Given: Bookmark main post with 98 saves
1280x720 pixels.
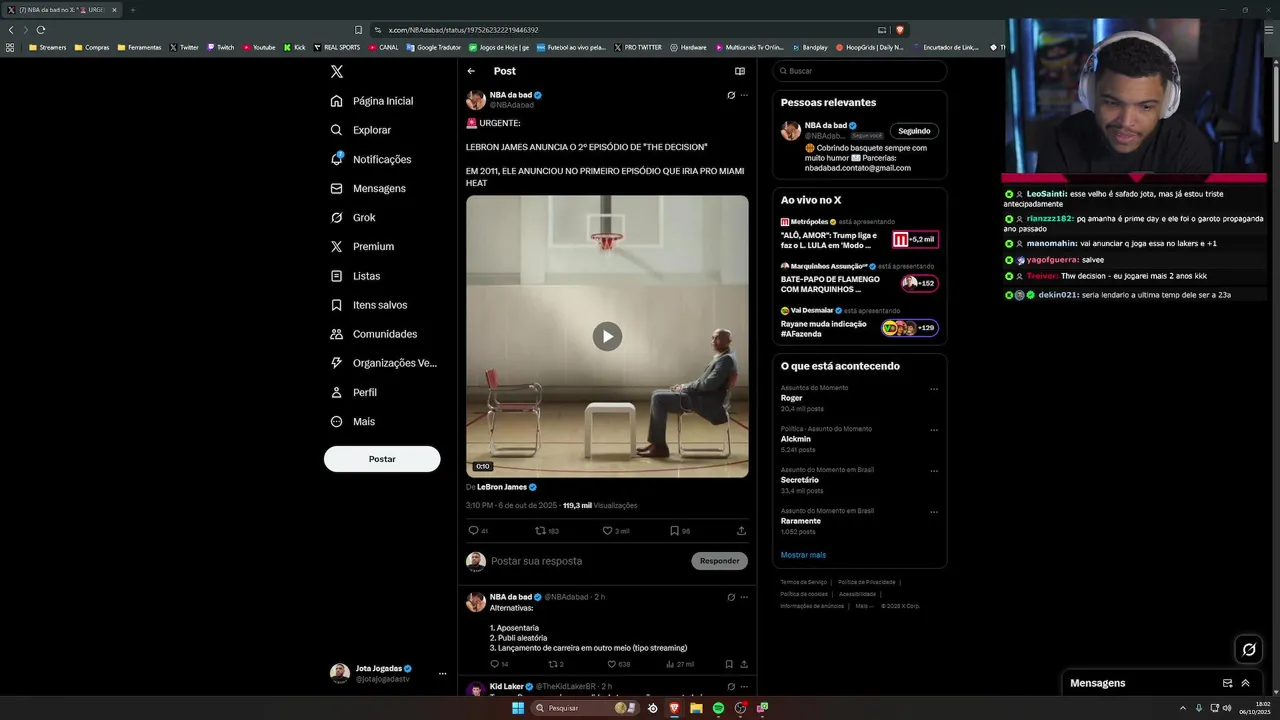Looking at the screenshot, I should (x=675, y=531).
